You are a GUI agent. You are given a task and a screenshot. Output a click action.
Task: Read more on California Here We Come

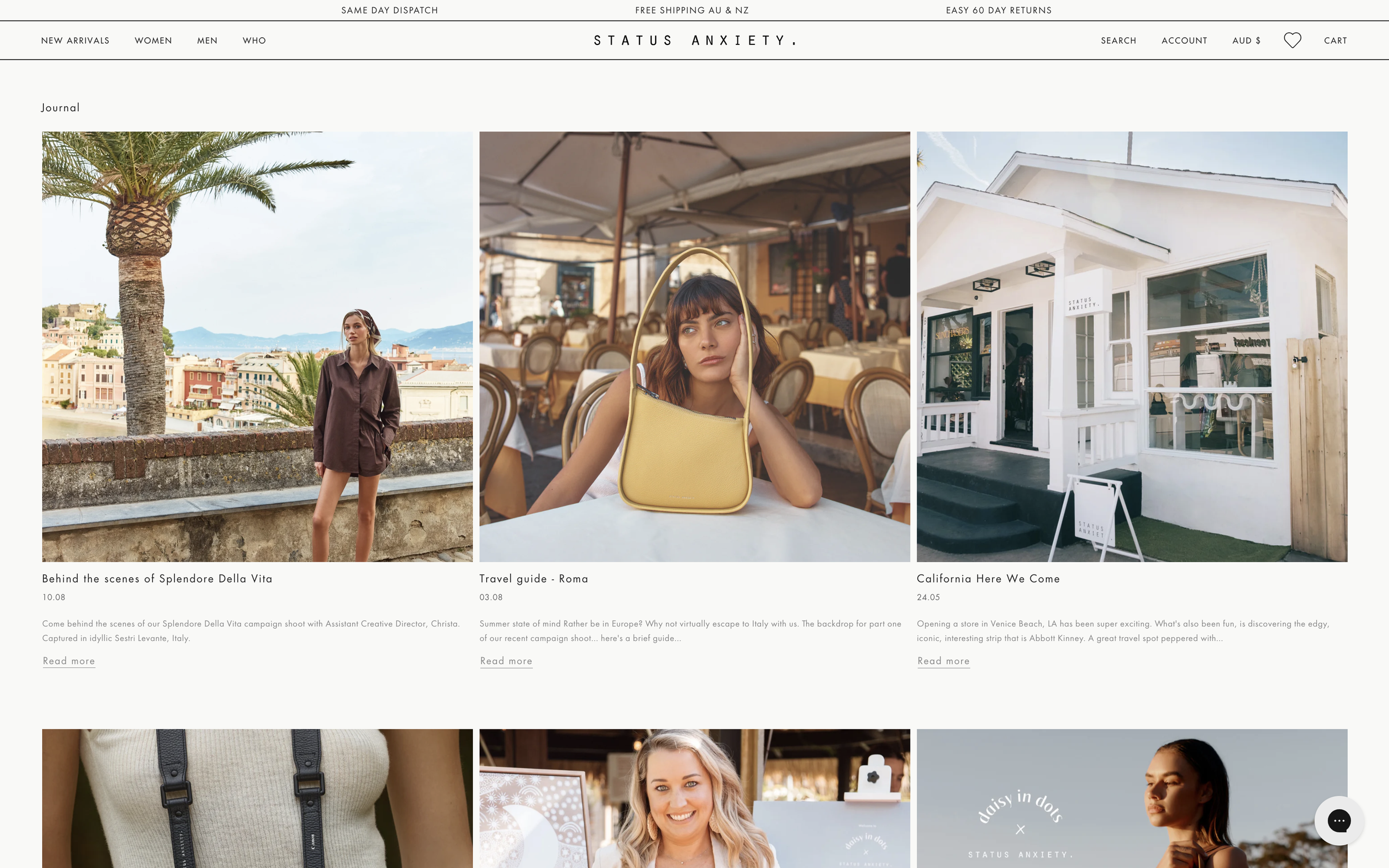[943, 661]
